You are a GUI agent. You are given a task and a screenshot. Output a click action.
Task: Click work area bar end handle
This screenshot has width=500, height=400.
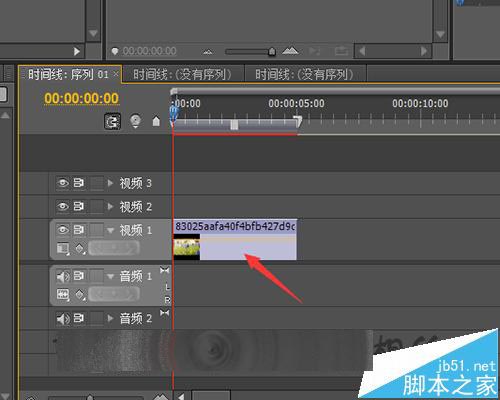pos(298,121)
